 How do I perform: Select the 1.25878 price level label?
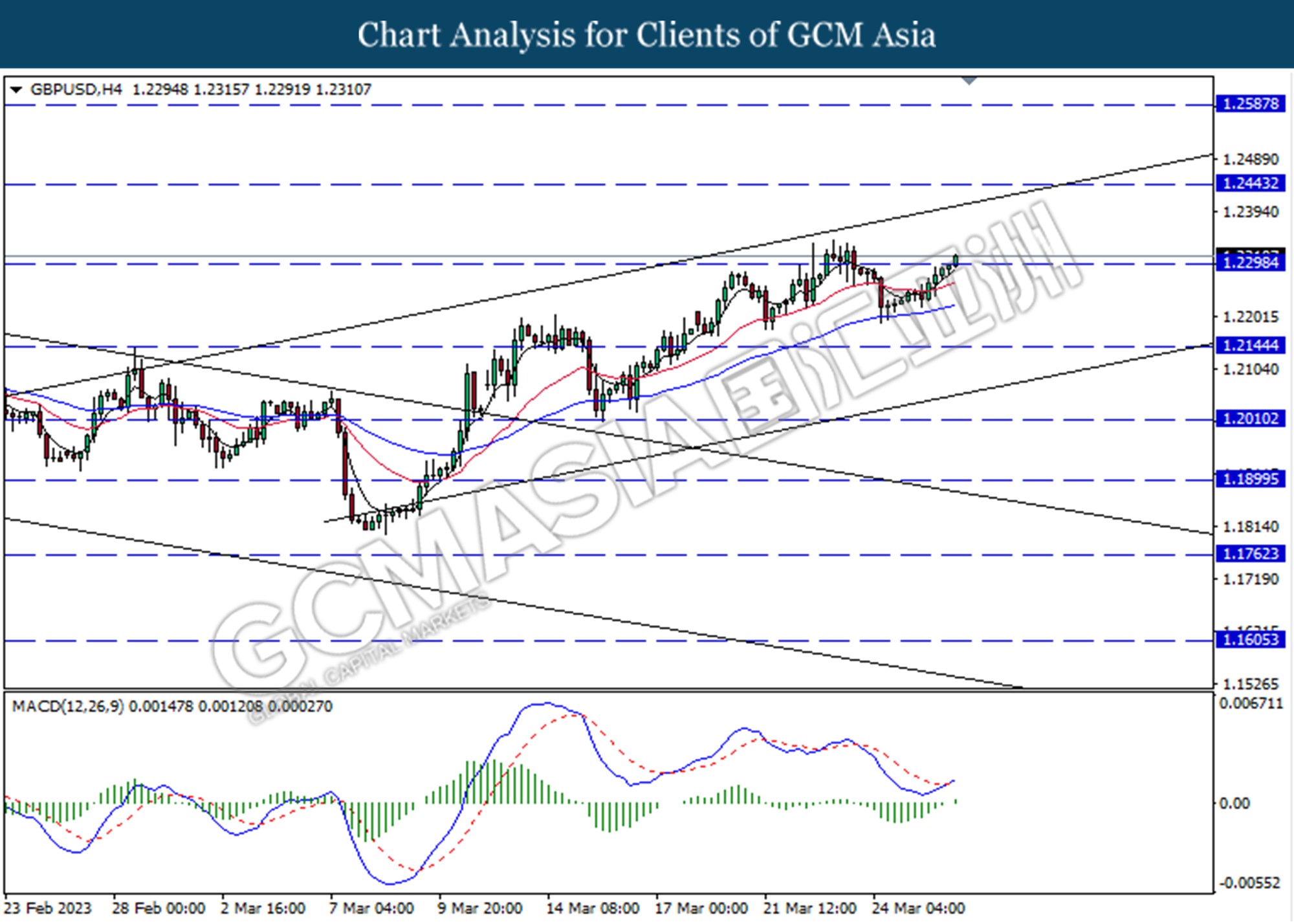pos(1250,104)
